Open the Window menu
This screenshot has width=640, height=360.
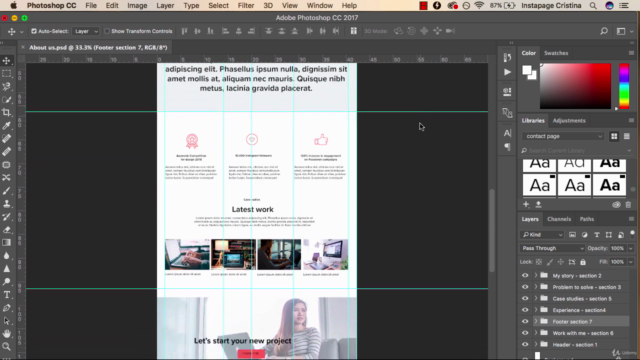point(320,6)
